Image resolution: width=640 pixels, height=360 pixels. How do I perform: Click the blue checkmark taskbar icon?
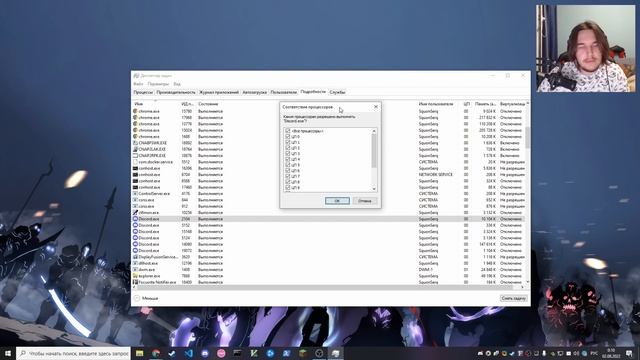coord(172,353)
